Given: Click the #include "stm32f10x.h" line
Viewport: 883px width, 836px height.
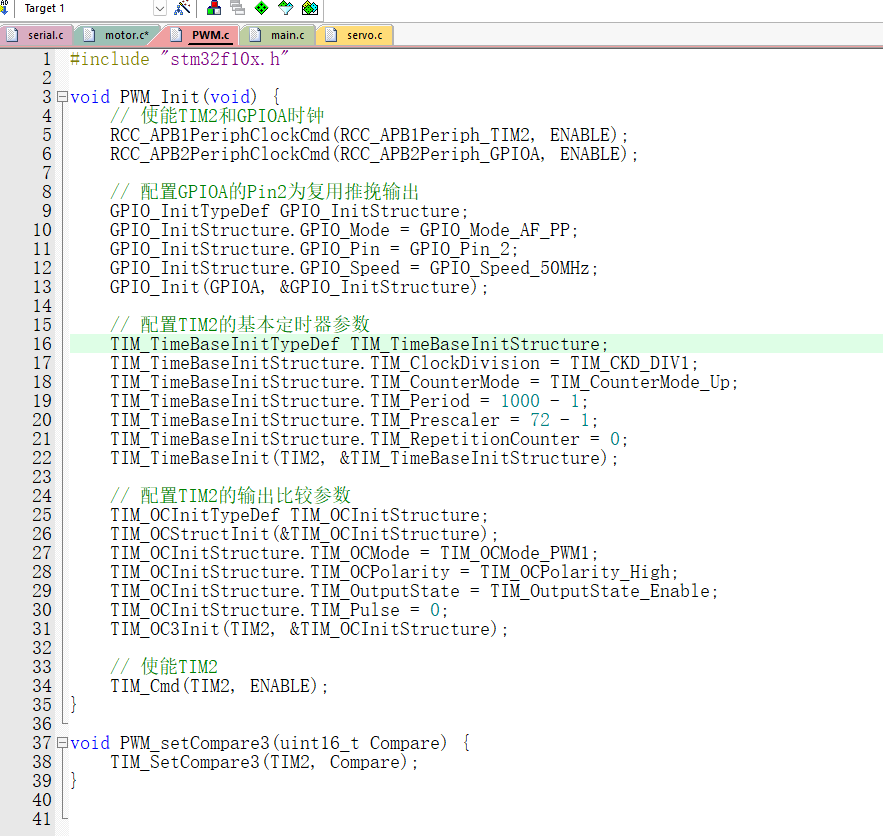Looking at the screenshot, I should coord(179,59).
